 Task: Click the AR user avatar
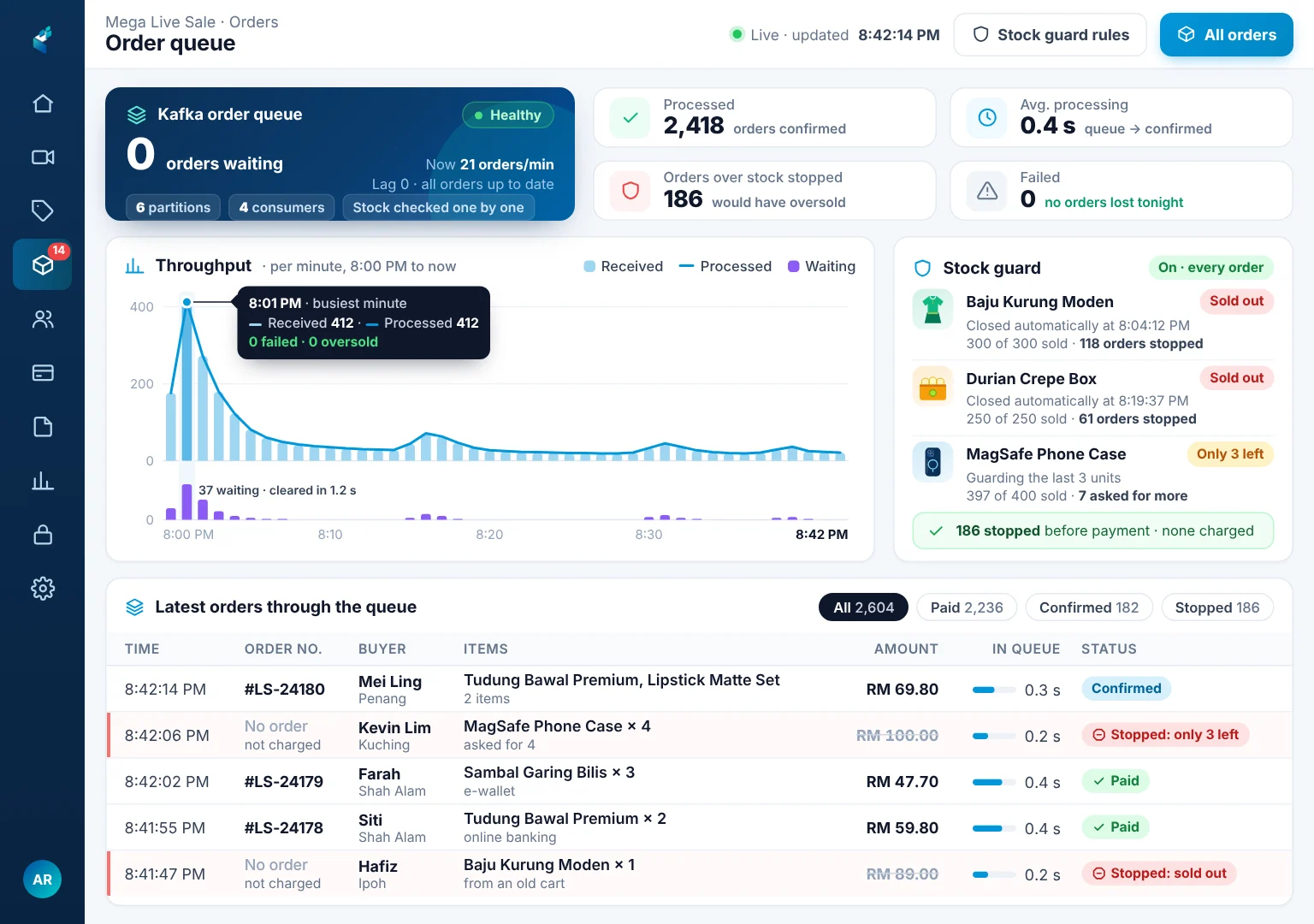(x=43, y=880)
